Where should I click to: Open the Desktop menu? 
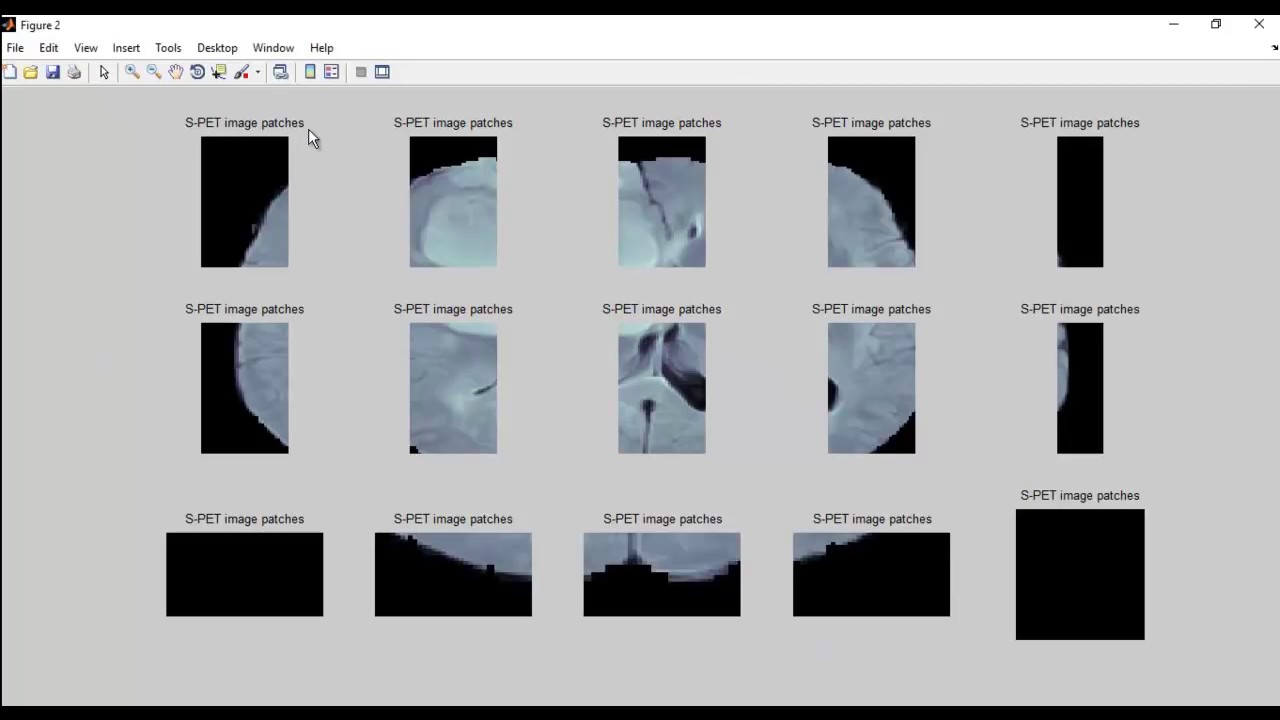[217, 48]
